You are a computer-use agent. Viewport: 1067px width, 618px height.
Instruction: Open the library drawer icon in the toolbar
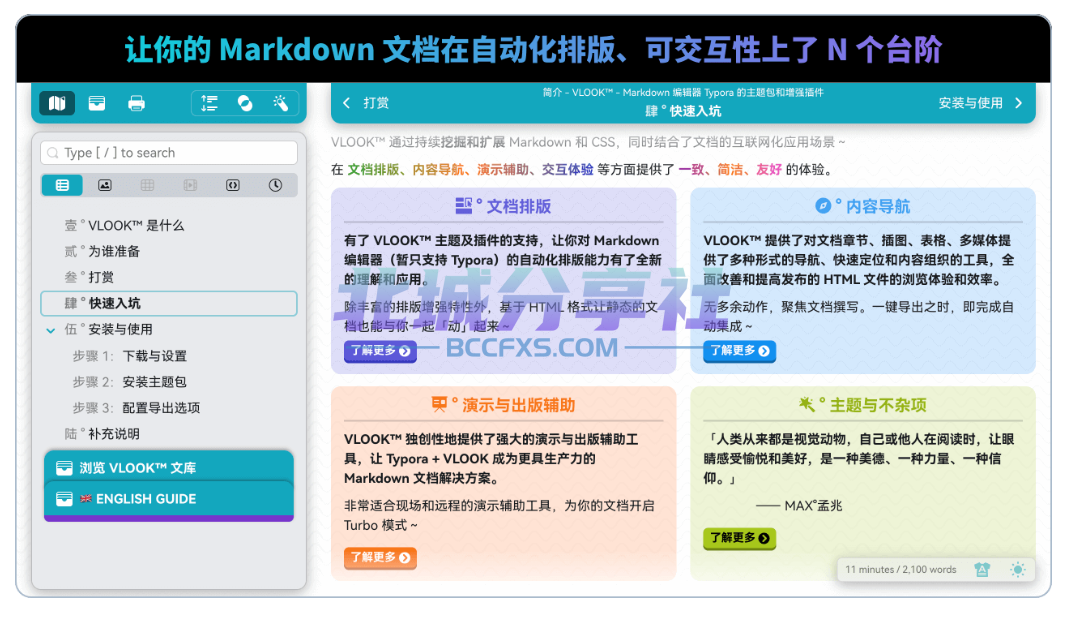click(97, 103)
